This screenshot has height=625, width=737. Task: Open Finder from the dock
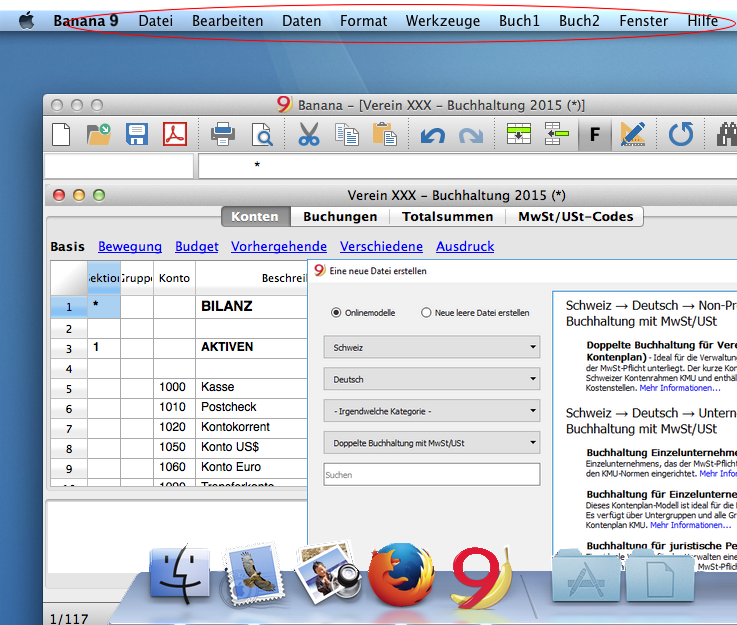click(x=180, y=572)
